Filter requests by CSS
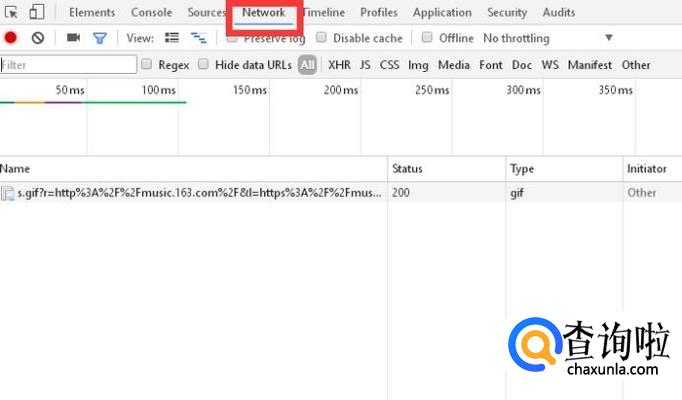This screenshot has width=682, height=400. 389,65
